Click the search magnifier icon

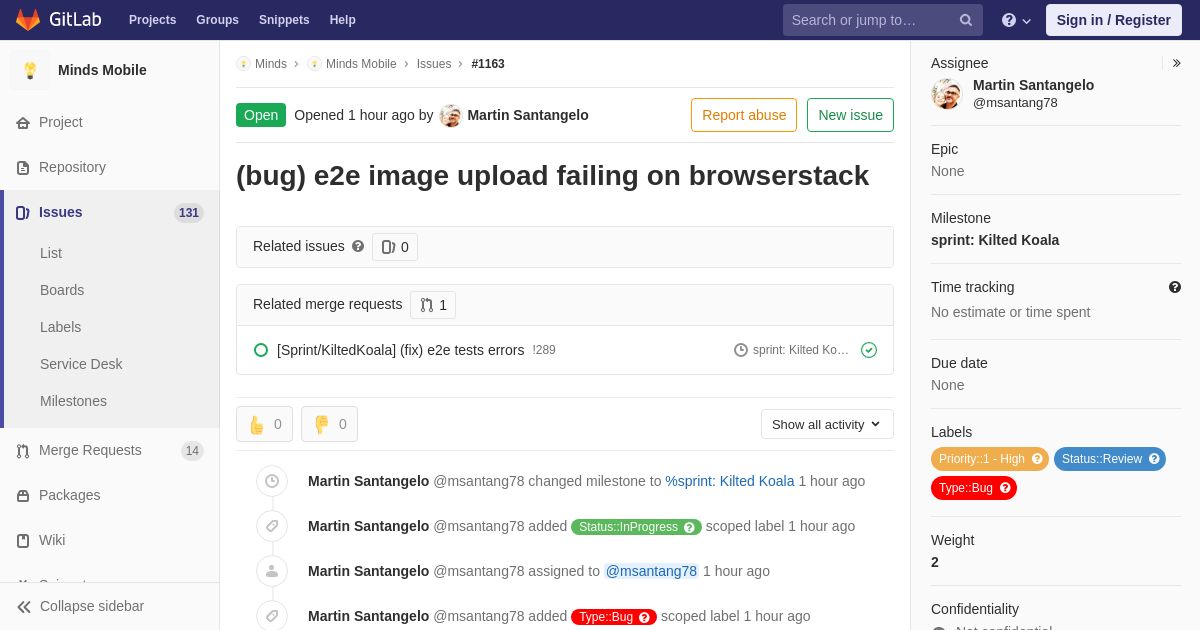pyautogui.click(x=966, y=20)
